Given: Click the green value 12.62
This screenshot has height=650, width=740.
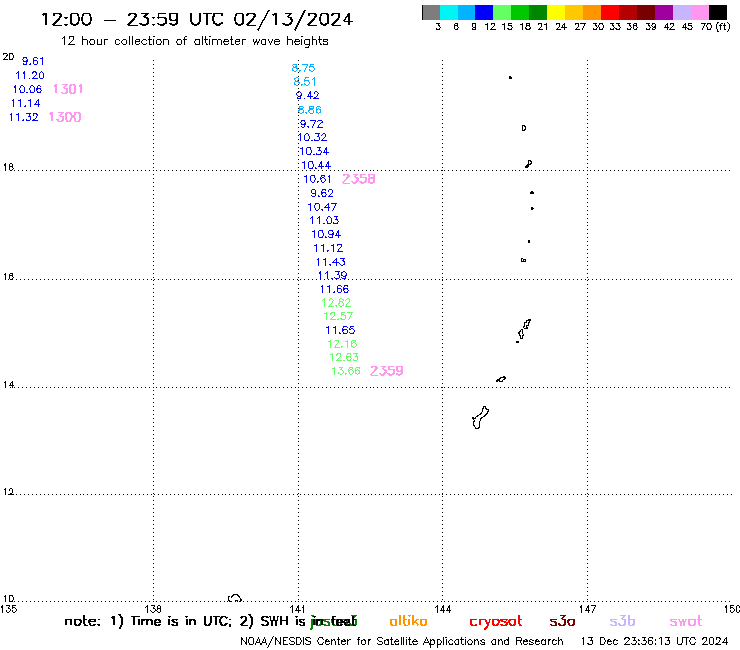Looking at the screenshot, I should (336, 303).
